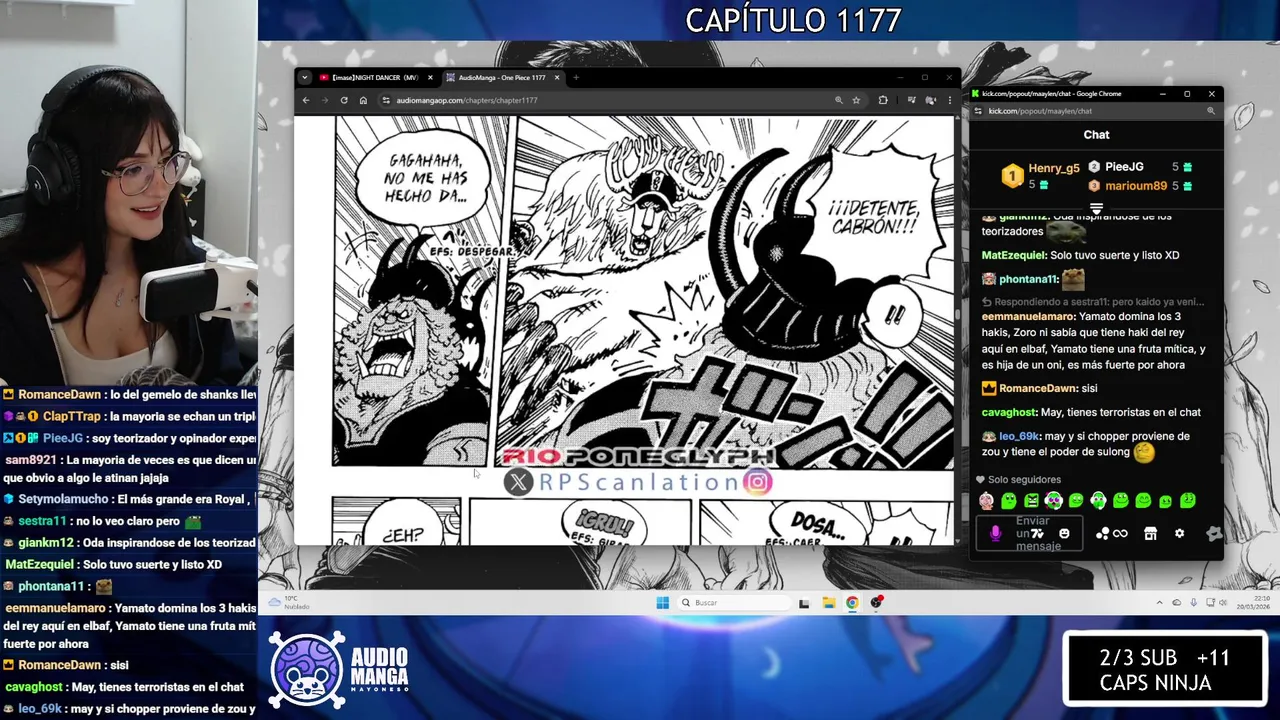Open zoom icon in Kick chat address bar
Screen dimensions: 1280x720
pyautogui.click(x=1210, y=111)
